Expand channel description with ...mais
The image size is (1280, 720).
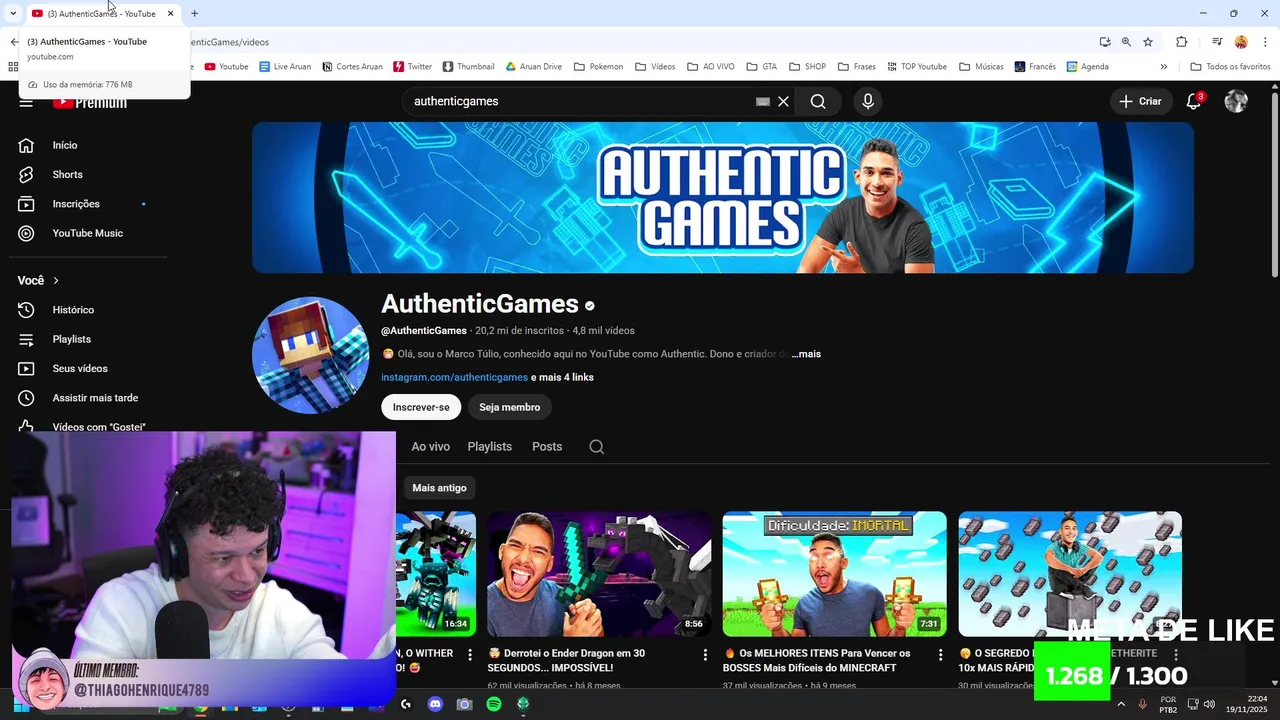[806, 354]
